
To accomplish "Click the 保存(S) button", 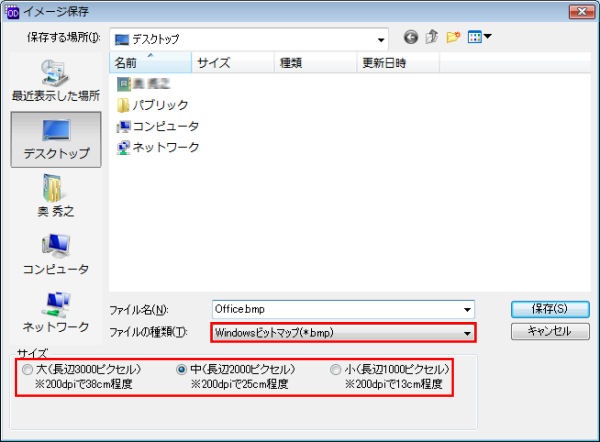I will pos(549,308).
